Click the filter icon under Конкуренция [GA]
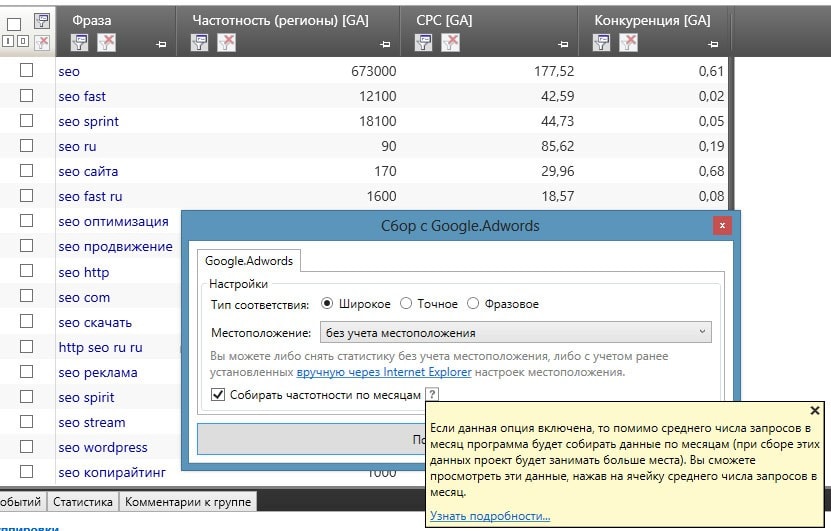831x531 pixels. 603,42
